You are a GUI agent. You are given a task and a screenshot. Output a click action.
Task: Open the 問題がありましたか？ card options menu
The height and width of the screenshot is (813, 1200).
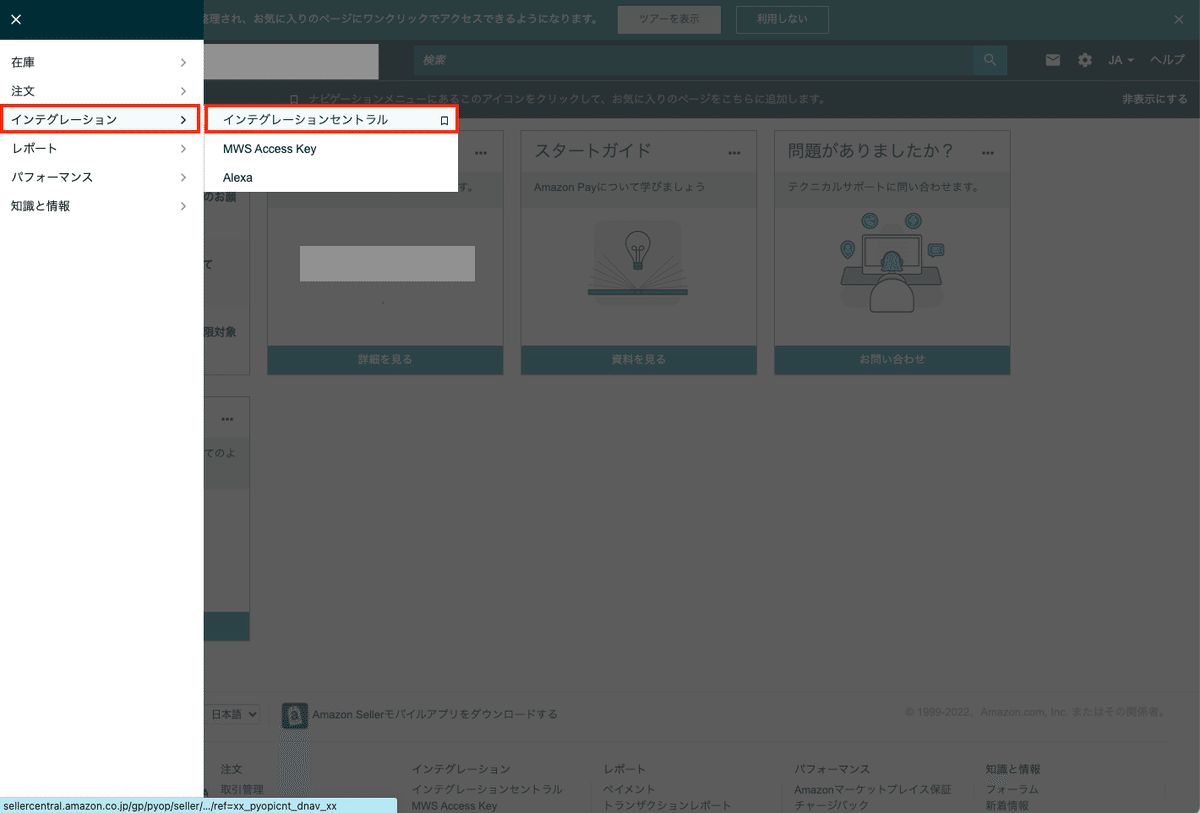pyautogui.click(x=988, y=152)
